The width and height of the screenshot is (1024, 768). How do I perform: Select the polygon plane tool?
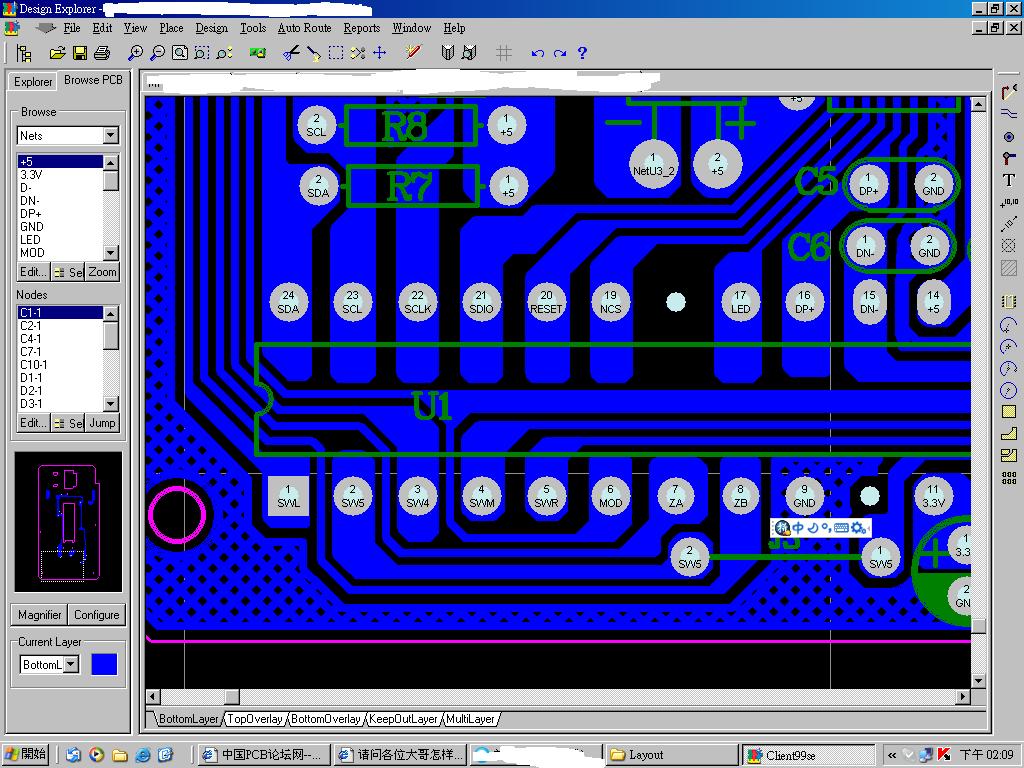(1009, 434)
